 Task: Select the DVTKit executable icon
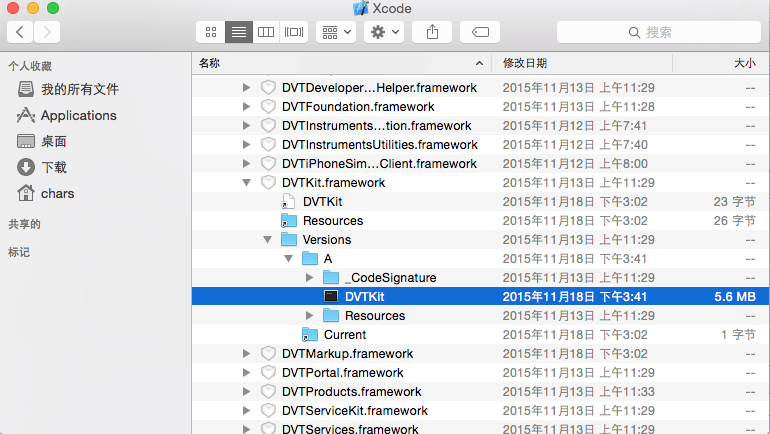point(331,297)
